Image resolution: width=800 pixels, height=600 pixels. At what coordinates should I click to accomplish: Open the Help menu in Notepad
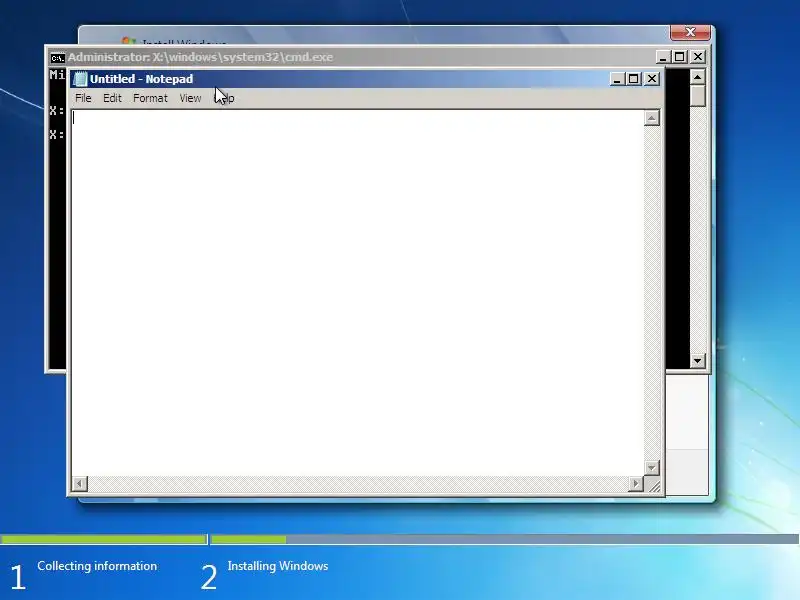click(224, 98)
